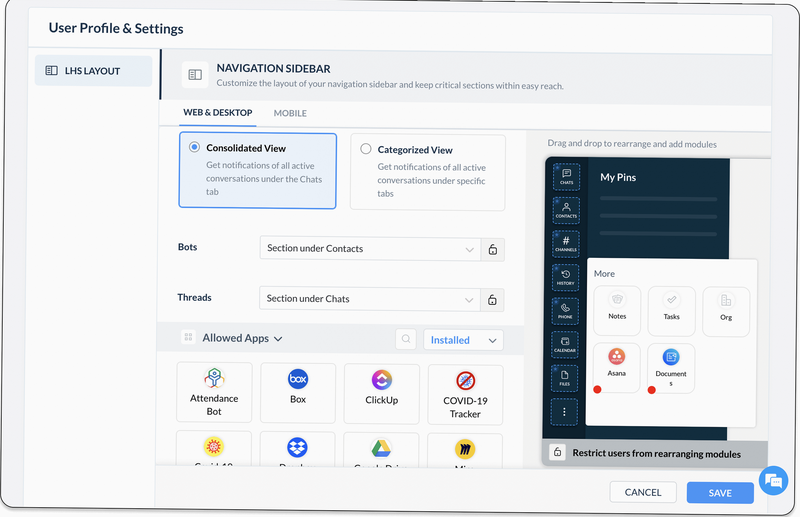This screenshot has height=517, width=800.
Task: Click the Drag and drop to rearrange text
Action: [x=632, y=144]
